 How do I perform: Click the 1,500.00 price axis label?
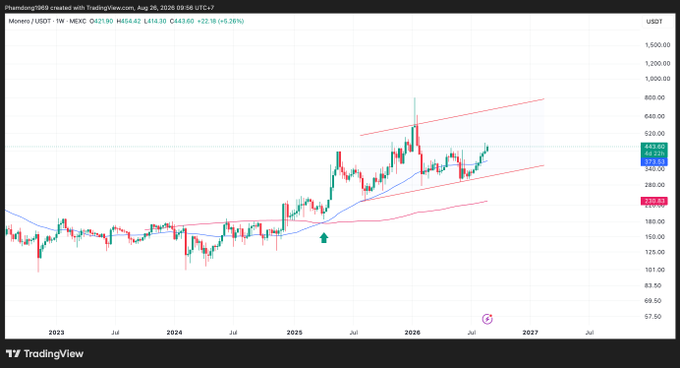click(x=657, y=45)
